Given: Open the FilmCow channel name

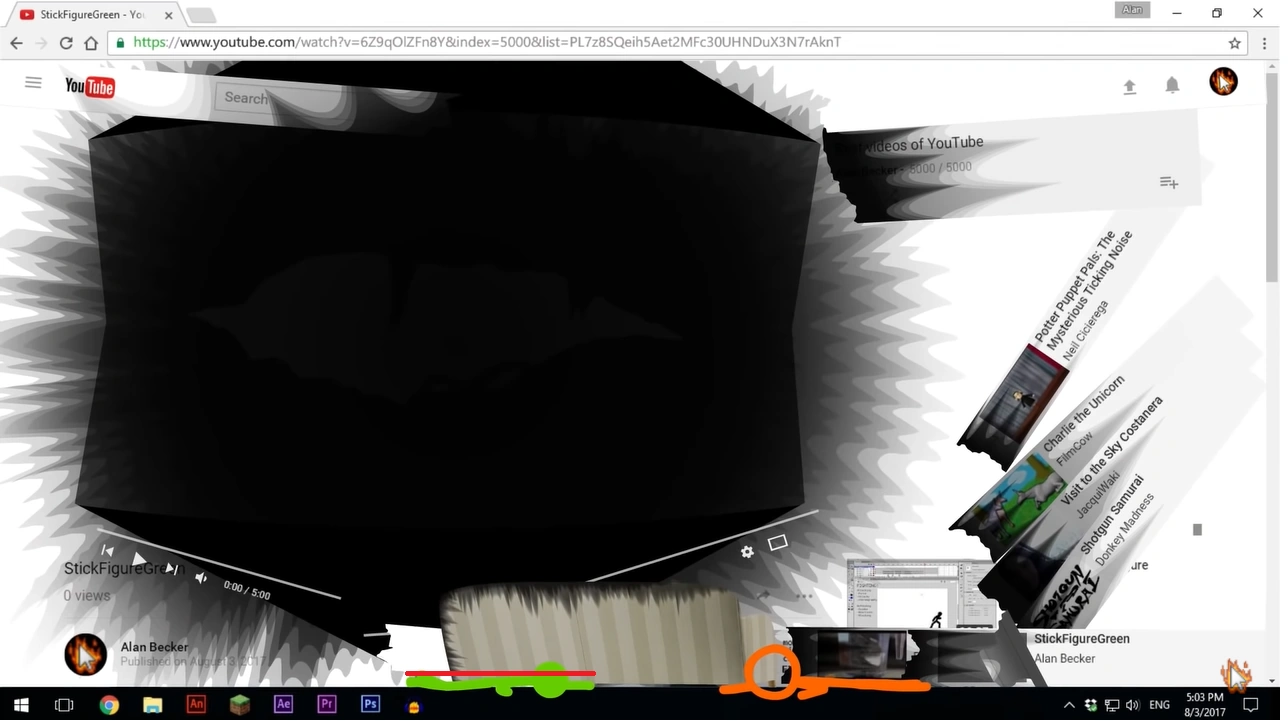Looking at the screenshot, I should [1075, 449].
